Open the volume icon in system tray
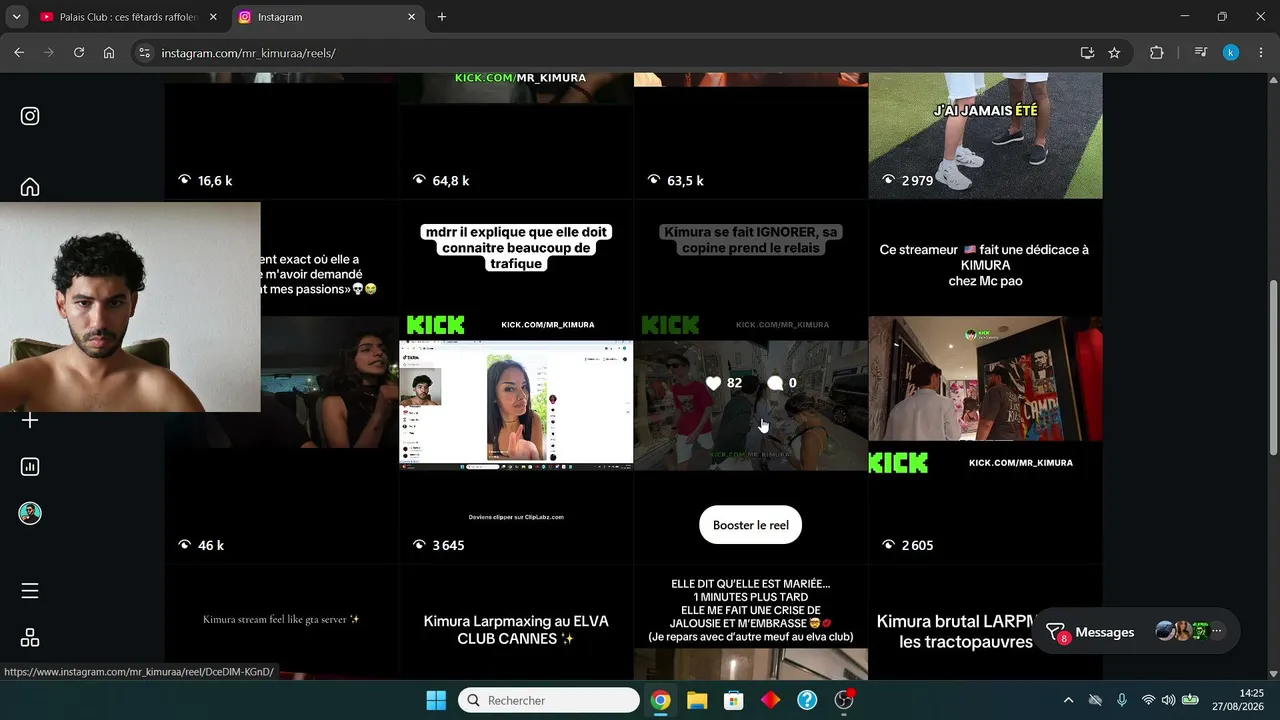This screenshot has width=1280, height=720. 1168,700
